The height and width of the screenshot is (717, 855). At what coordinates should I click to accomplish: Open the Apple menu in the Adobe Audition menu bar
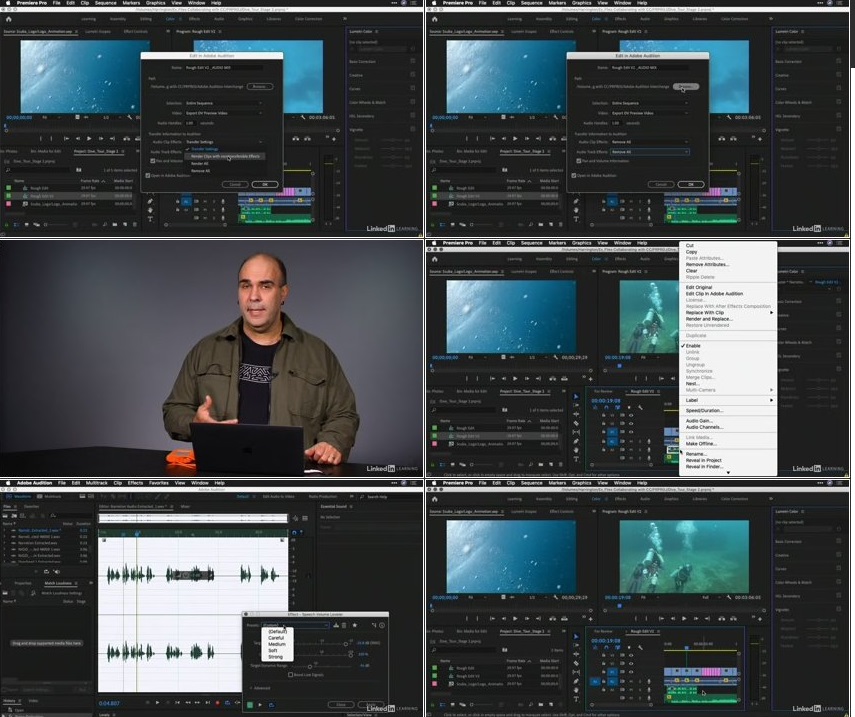[x=8, y=483]
